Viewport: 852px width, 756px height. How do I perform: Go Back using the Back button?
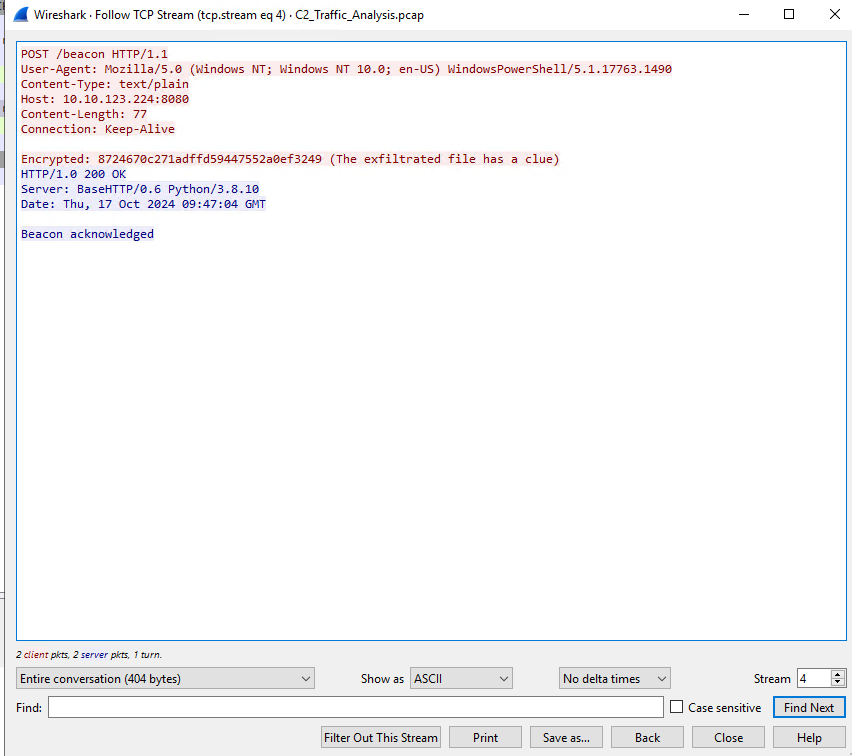647,738
